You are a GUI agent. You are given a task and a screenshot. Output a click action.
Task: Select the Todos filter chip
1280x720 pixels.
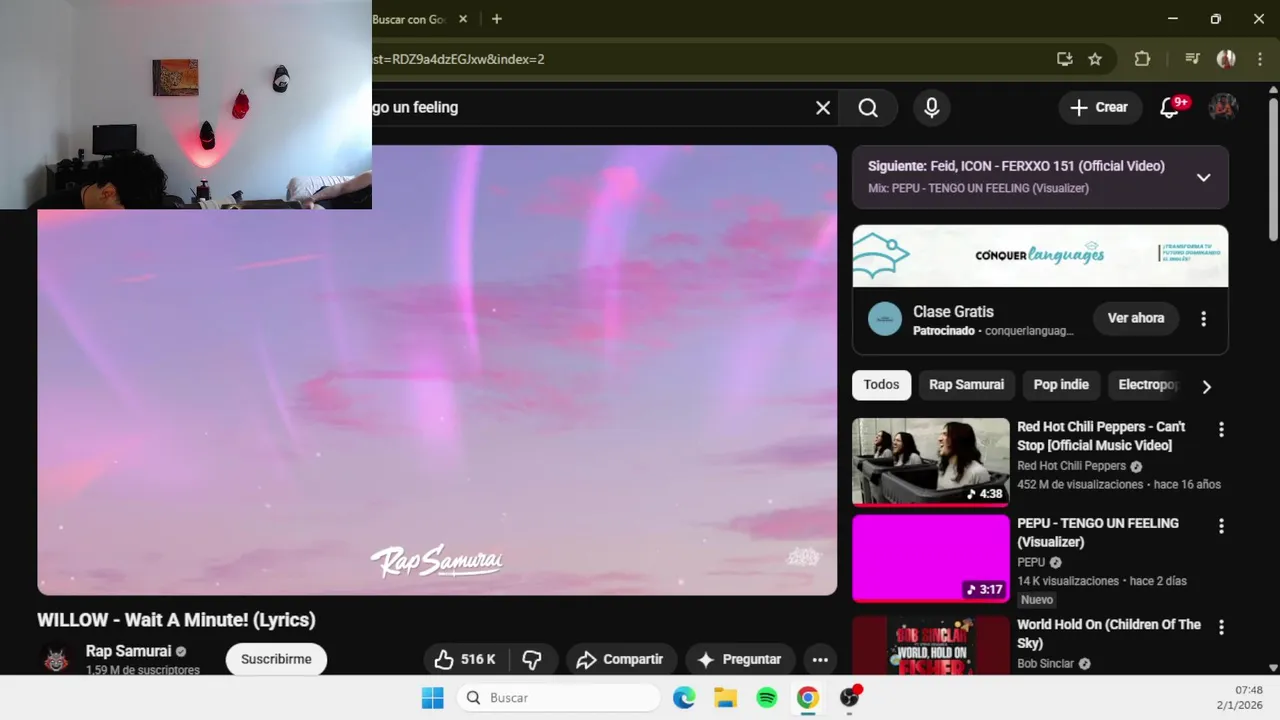(x=881, y=385)
